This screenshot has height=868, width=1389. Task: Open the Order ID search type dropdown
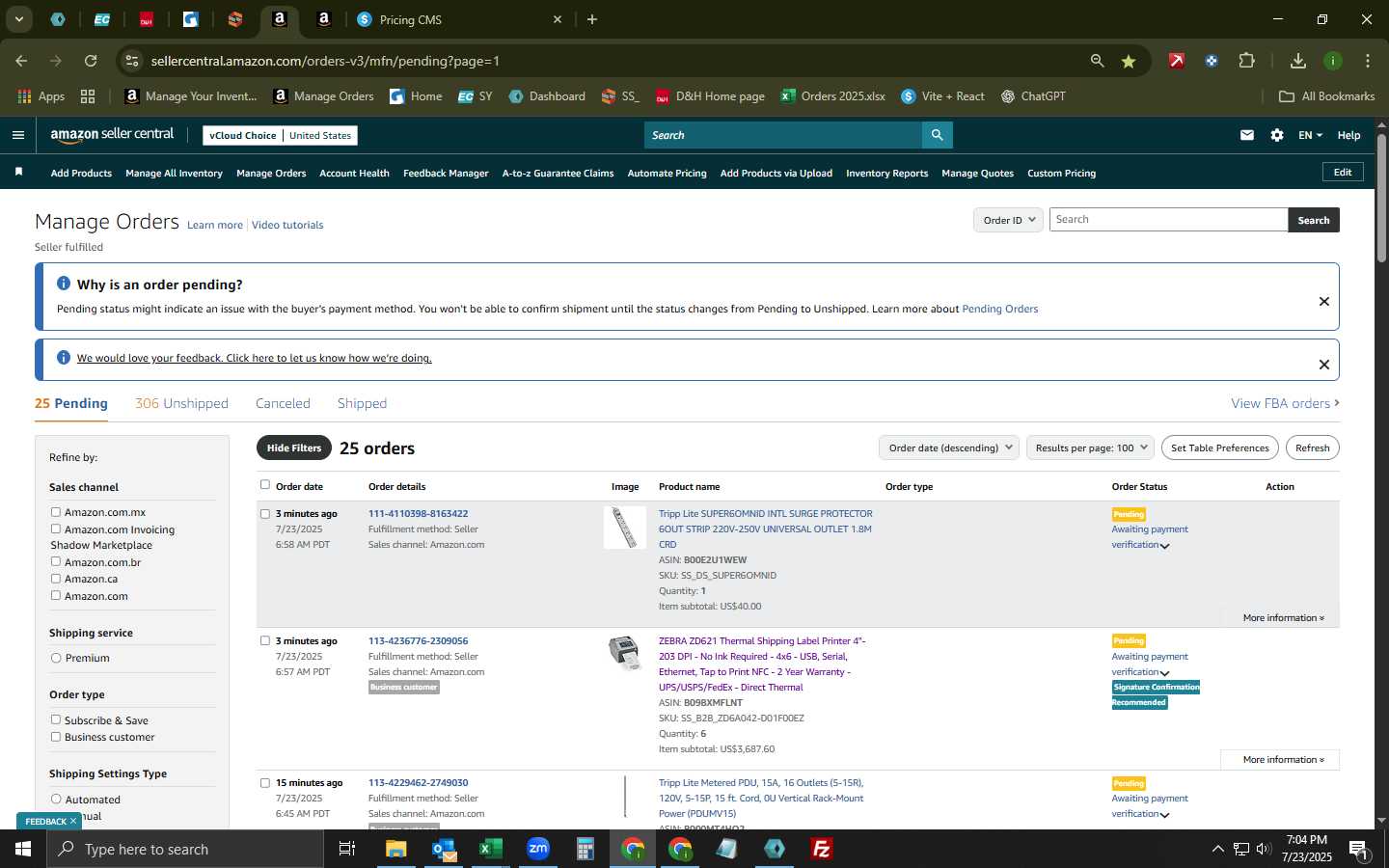pyautogui.click(x=1008, y=220)
